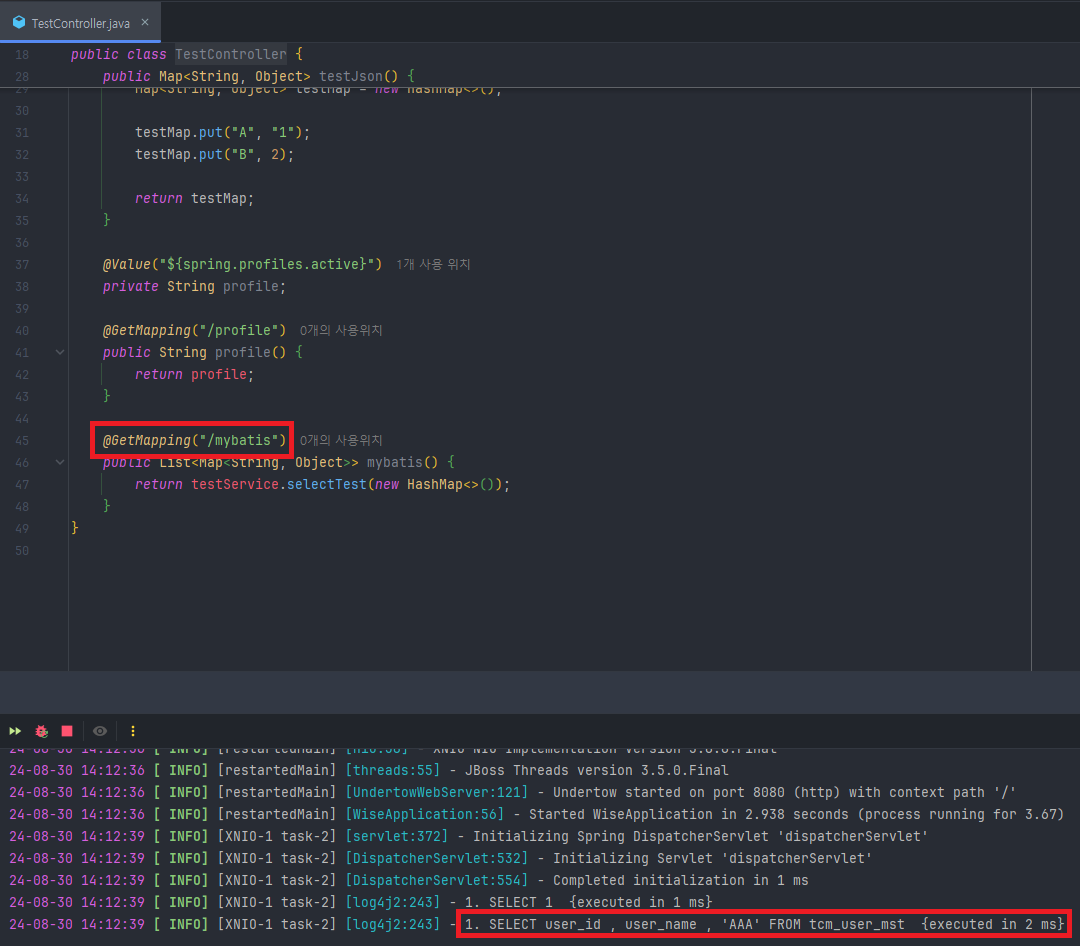Click the TestController class name in sticky header
The width and height of the screenshot is (1080, 946).
tap(230, 54)
